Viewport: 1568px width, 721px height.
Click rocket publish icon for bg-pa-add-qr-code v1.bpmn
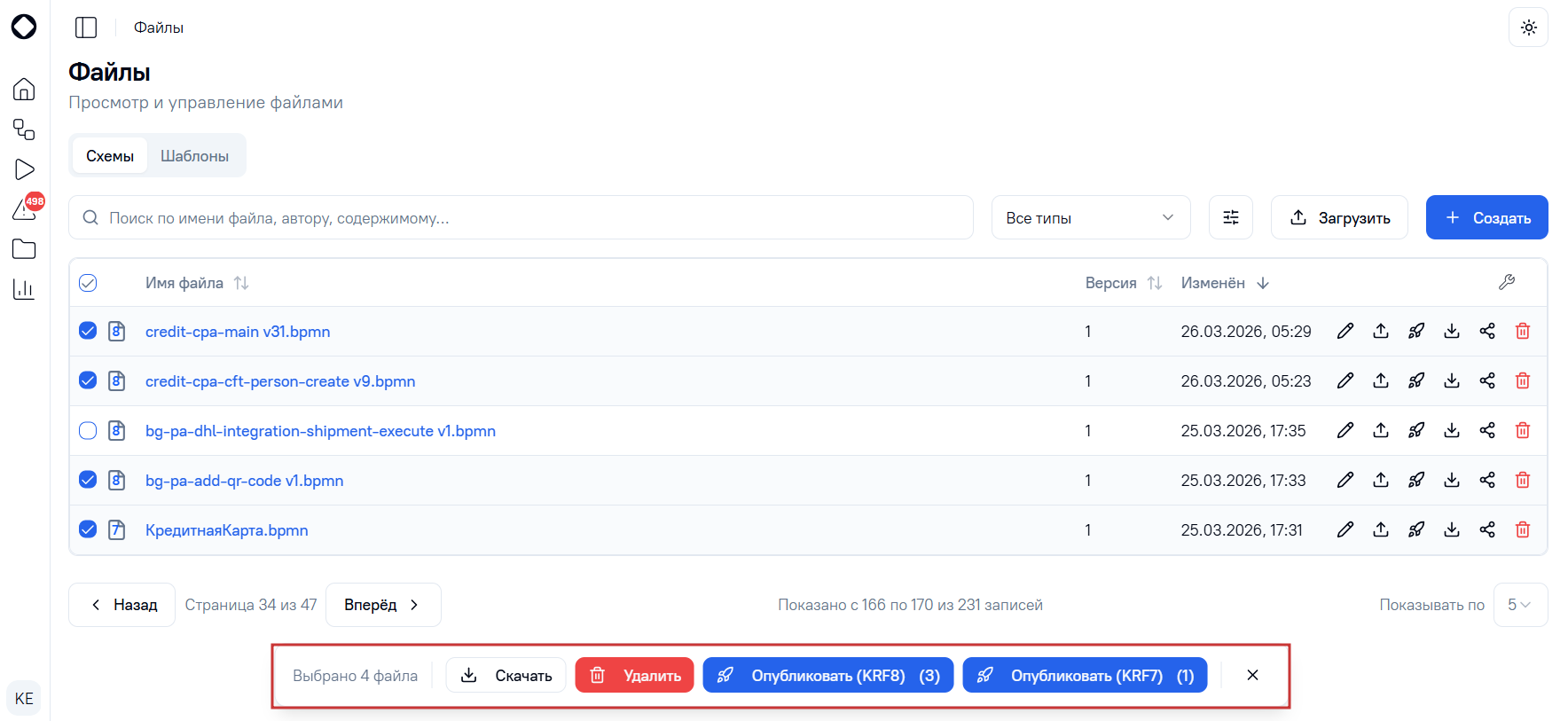point(1416,480)
